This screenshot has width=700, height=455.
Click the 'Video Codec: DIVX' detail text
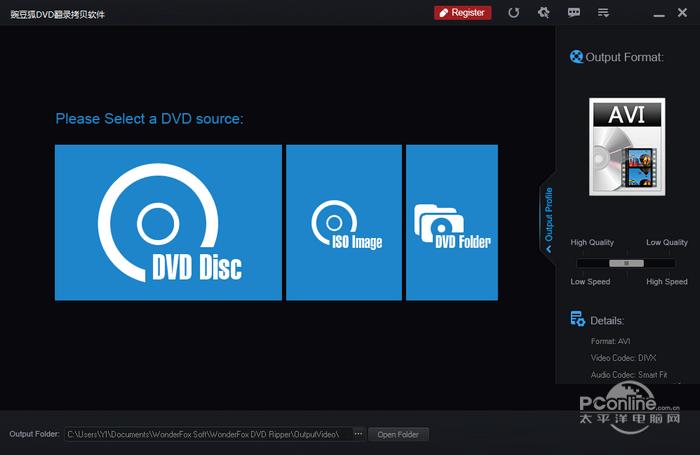(623, 358)
